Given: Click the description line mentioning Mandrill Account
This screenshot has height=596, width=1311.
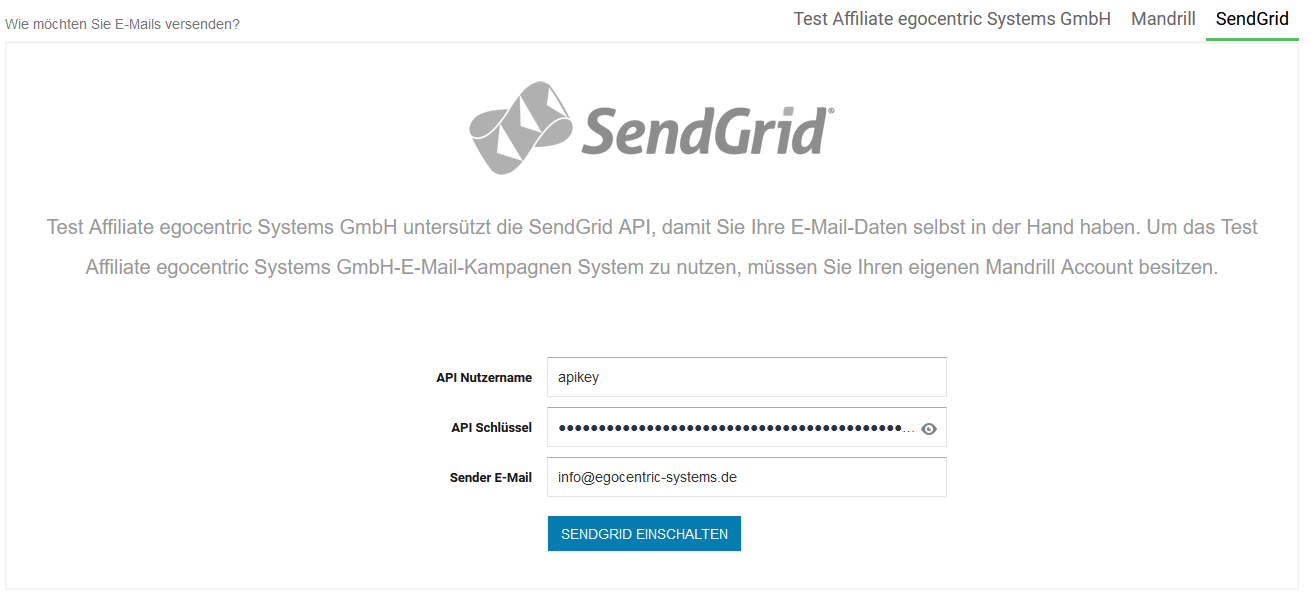Looking at the screenshot, I should point(652,268).
